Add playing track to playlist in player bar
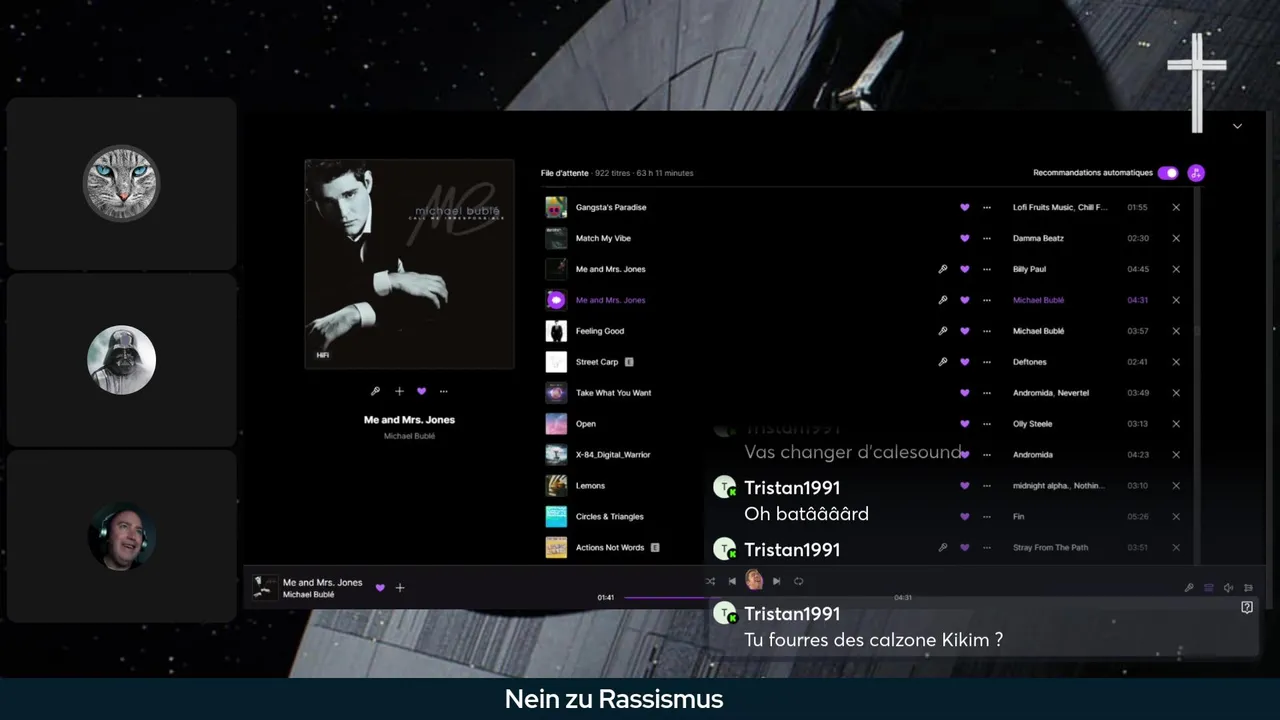 [400, 588]
